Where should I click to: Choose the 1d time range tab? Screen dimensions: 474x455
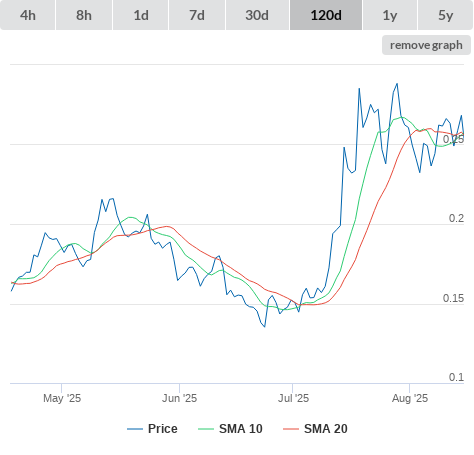[x=141, y=15]
